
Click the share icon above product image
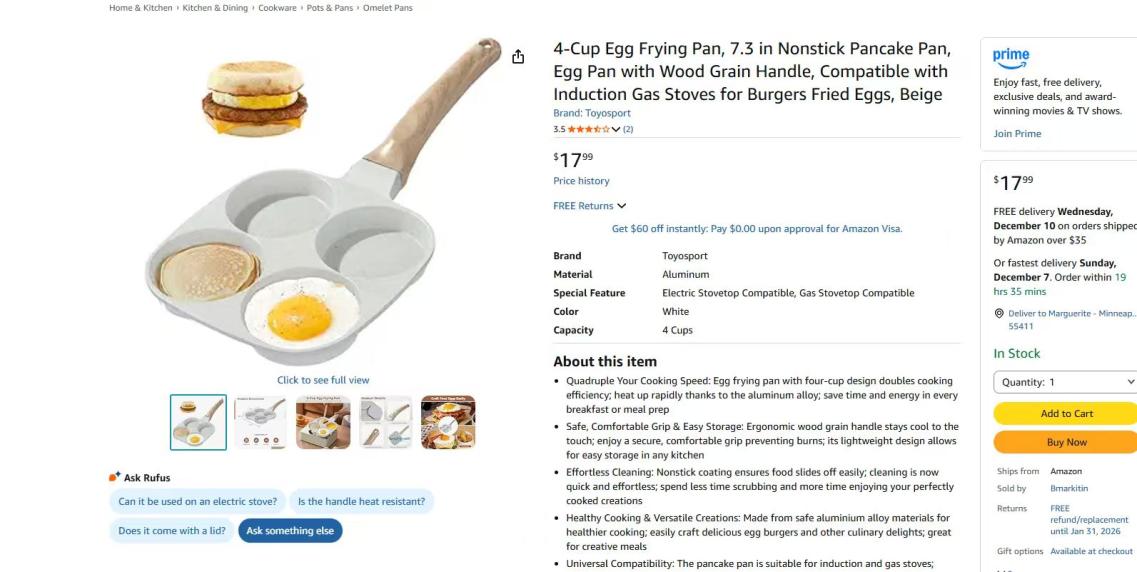518,57
